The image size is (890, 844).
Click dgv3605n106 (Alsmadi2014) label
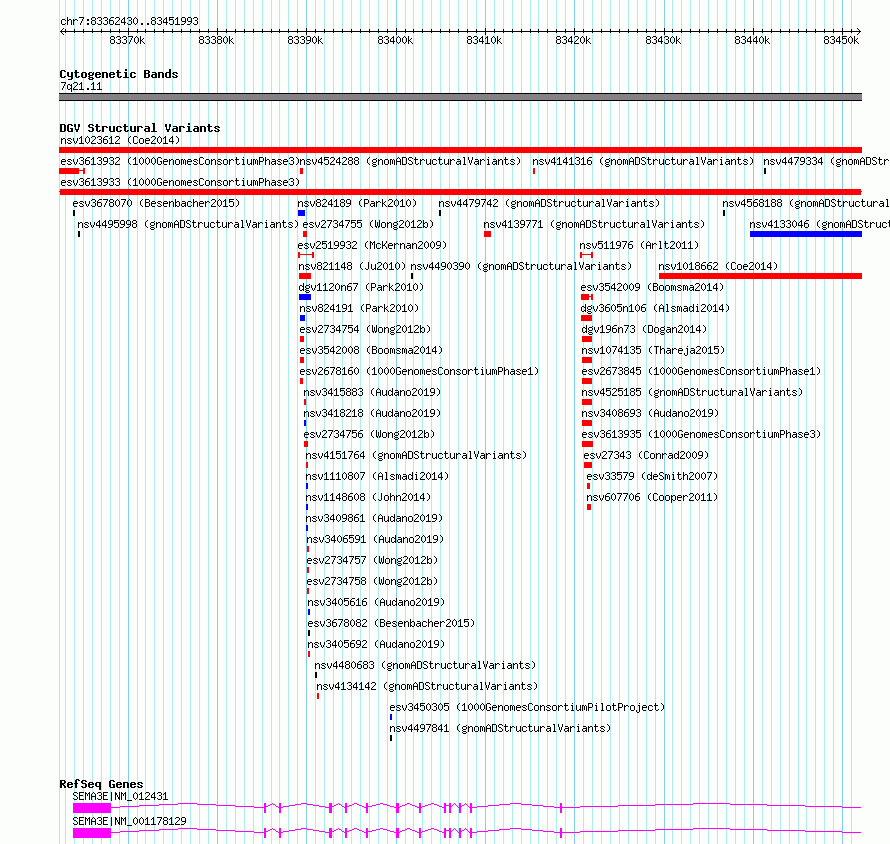(655, 308)
